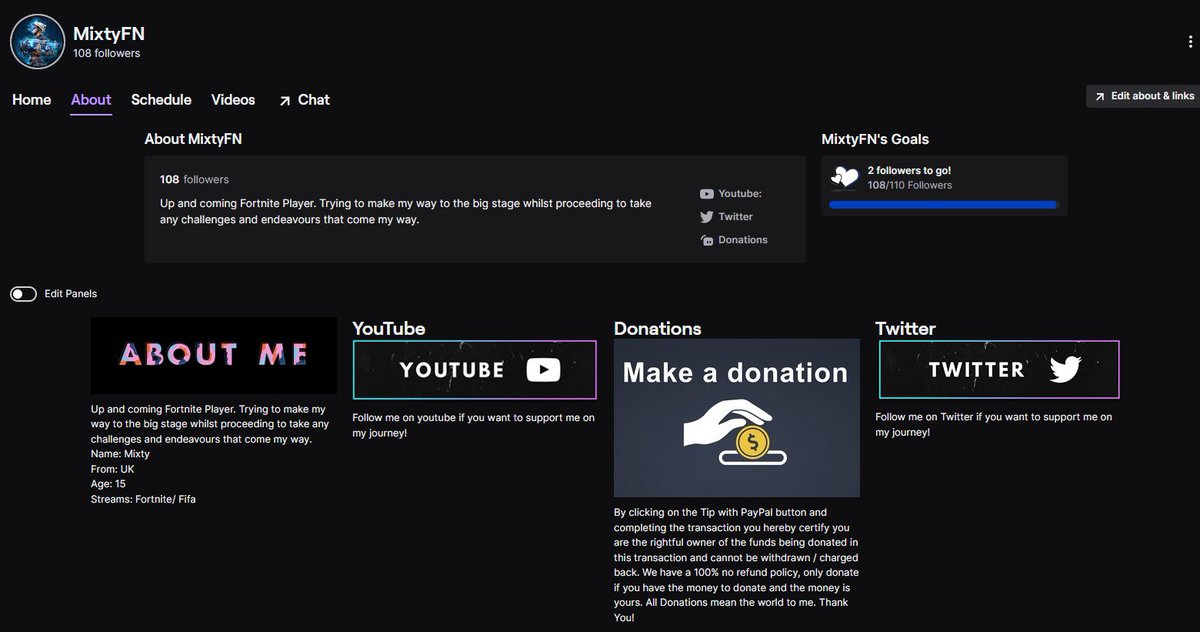
Task: Open the Chat tab
Action: click(304, 100)
